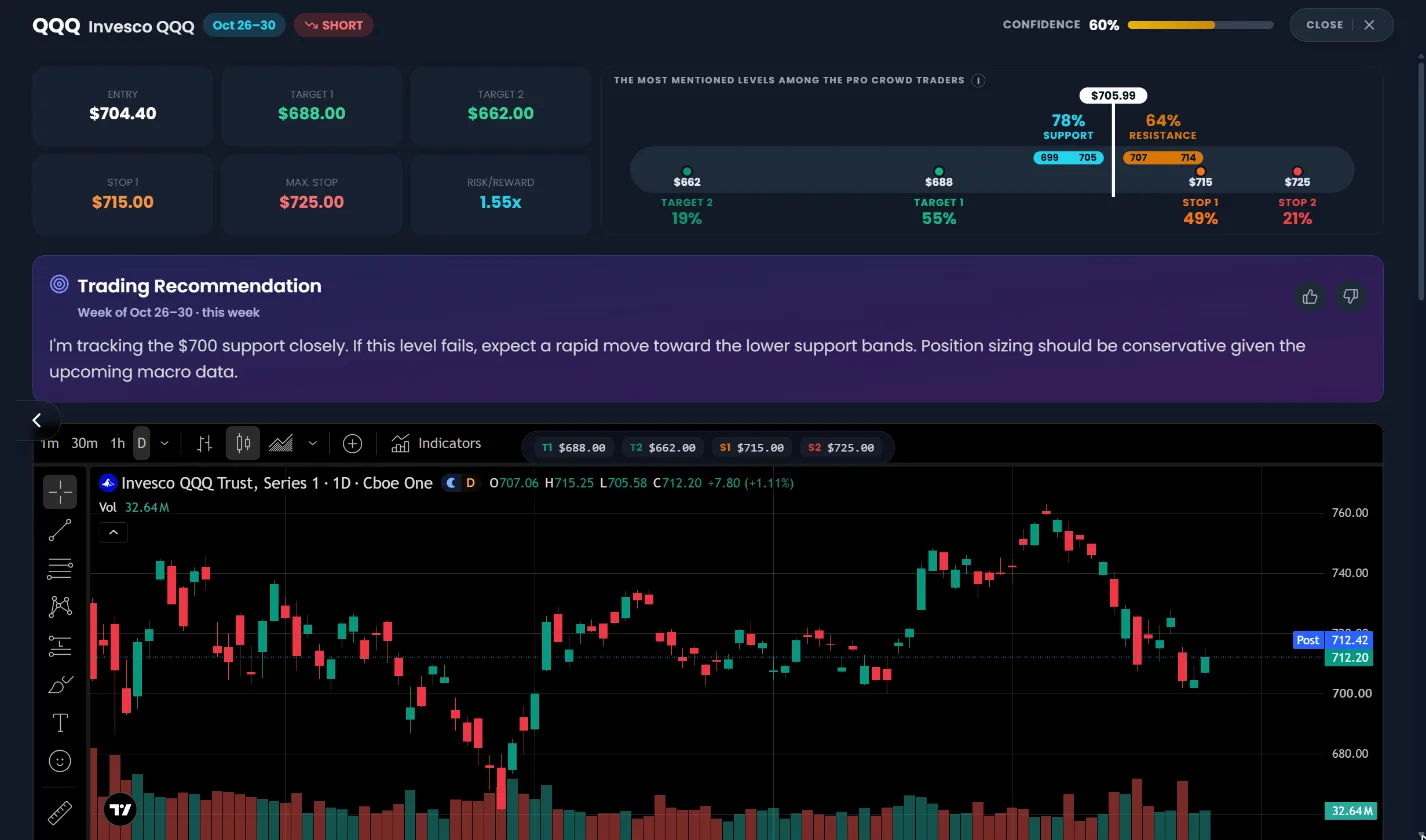Select the patterns drawing tool
Image resolution: width=1426 pixels, height=840 pixels.
(60, 607)
